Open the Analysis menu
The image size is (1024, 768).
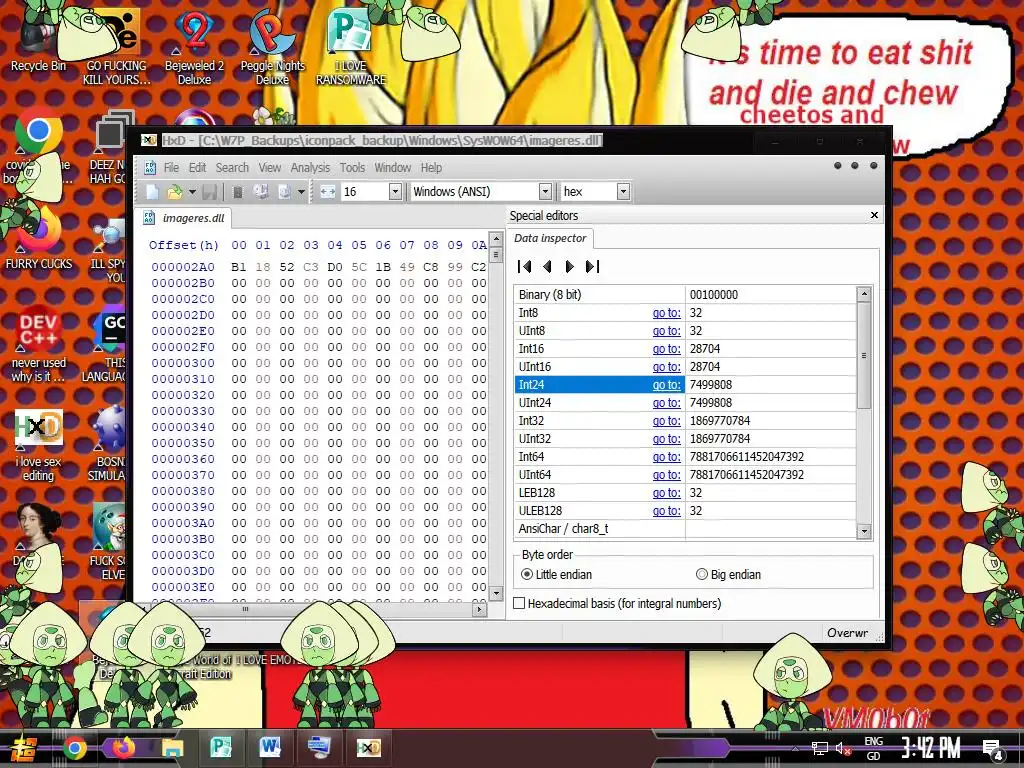(x=310, y=167)
